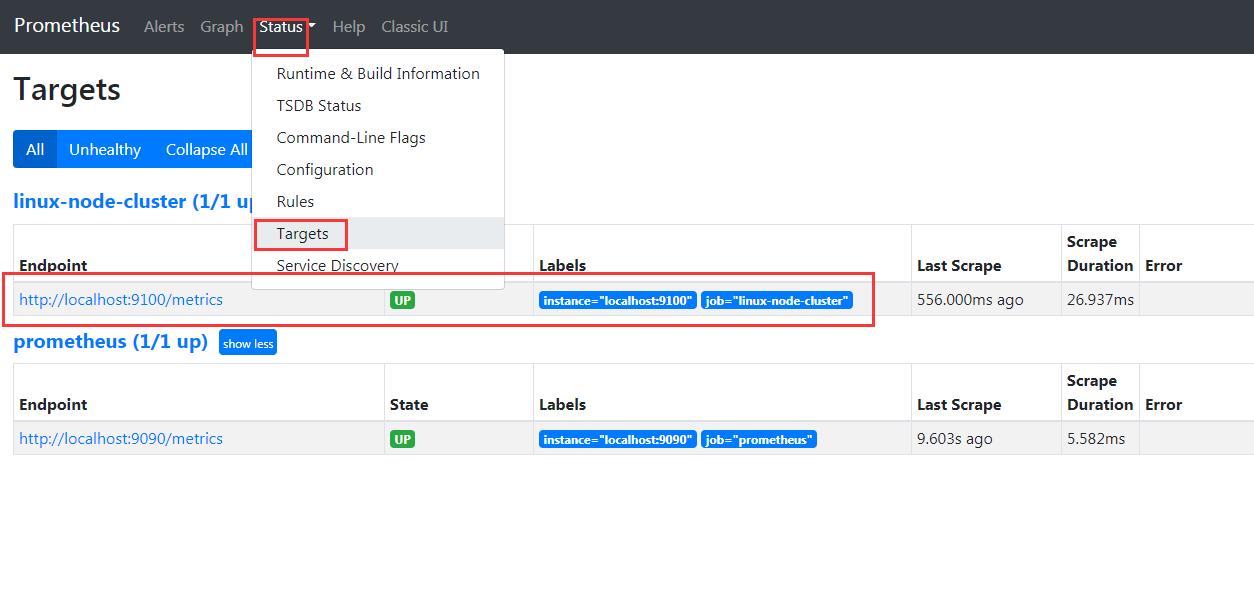Click Endpoint header in prometheus table

[x=53, y=405]
